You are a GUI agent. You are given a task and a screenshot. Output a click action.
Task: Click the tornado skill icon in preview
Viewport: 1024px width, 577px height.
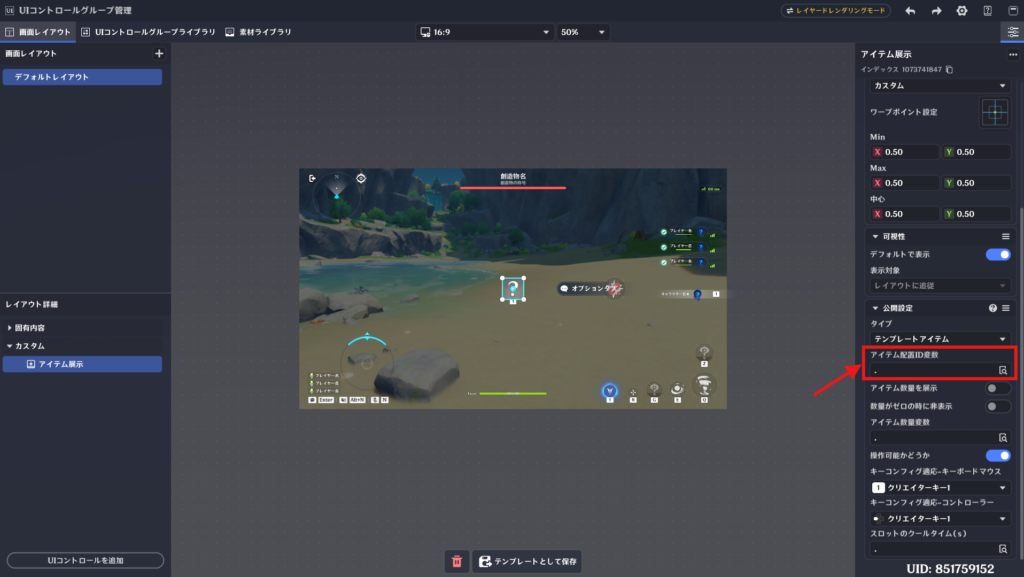704,385
